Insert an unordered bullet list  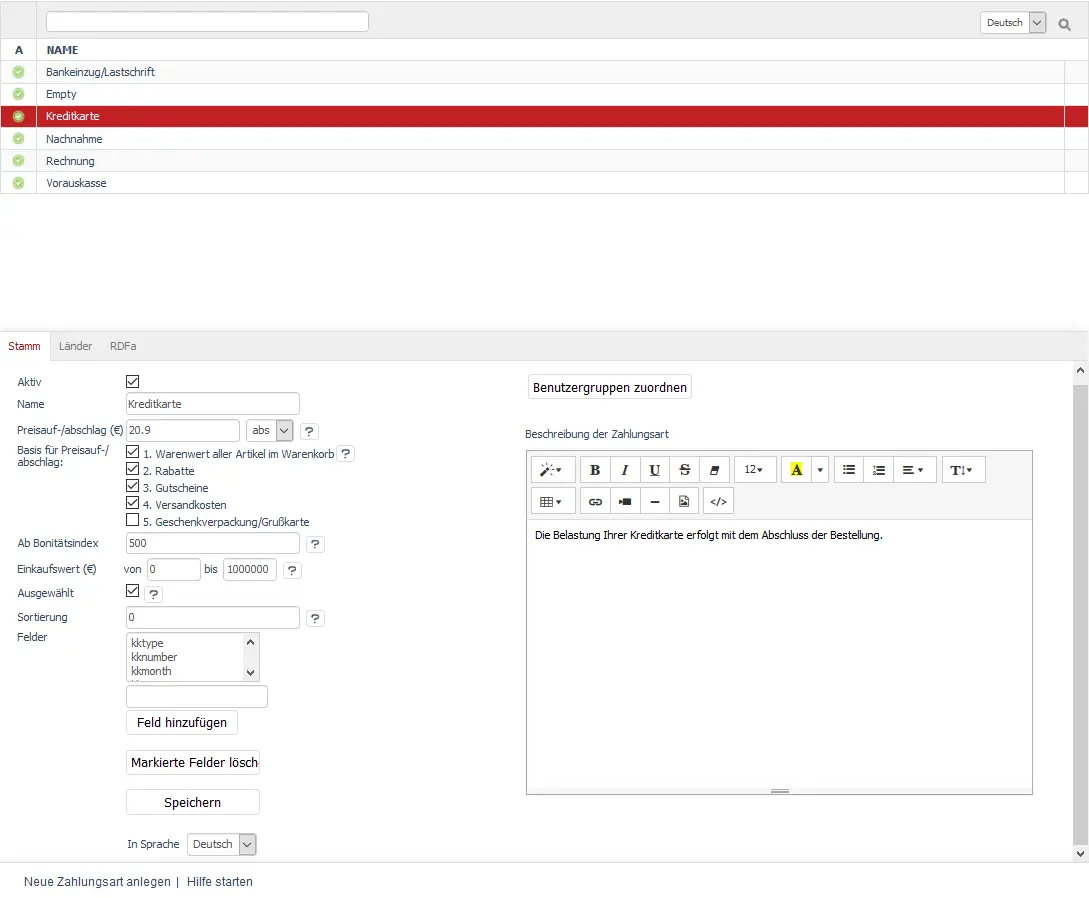pyautogui.click(x=849, y=470)
